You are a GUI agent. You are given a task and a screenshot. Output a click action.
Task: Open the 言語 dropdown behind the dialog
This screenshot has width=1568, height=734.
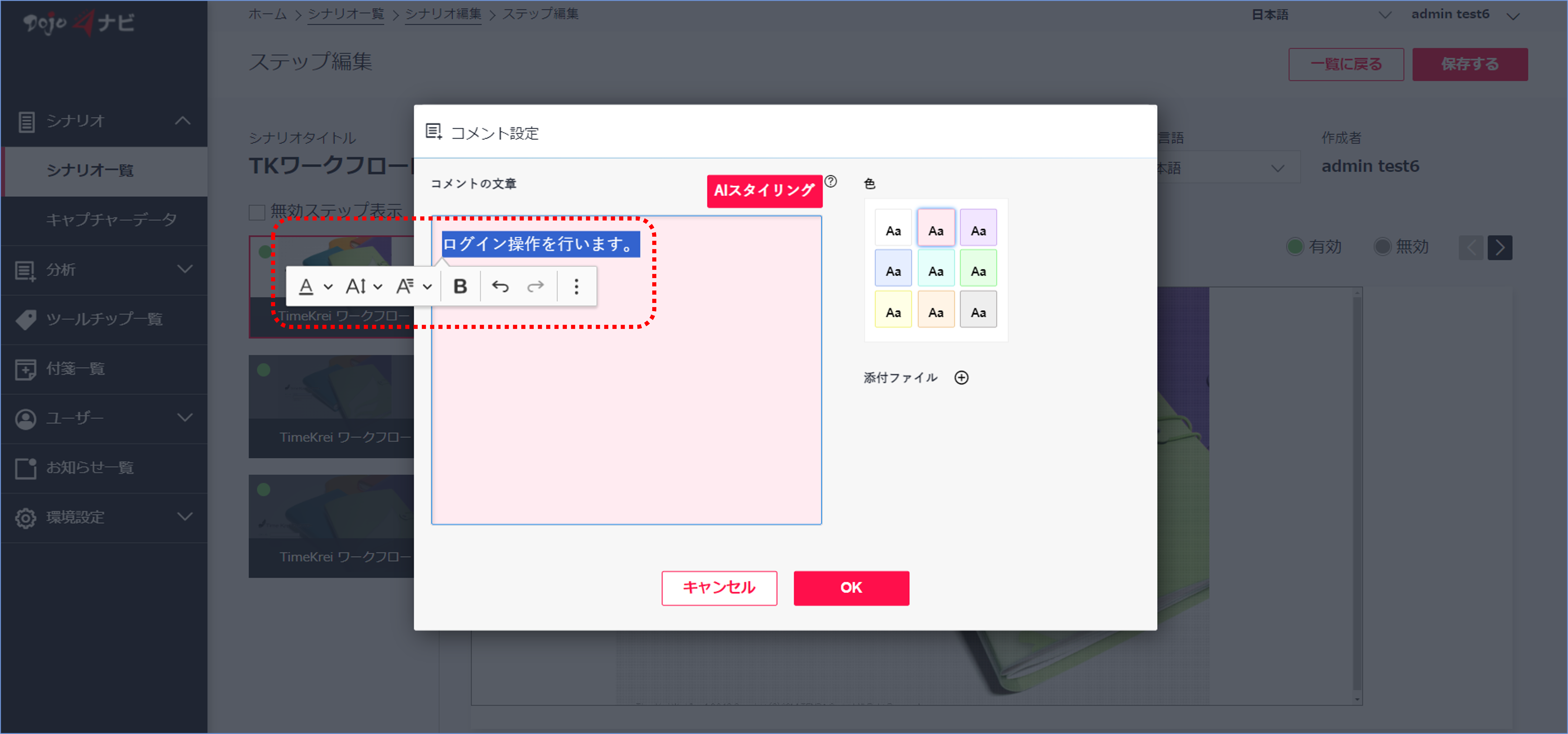point(1228,167)
